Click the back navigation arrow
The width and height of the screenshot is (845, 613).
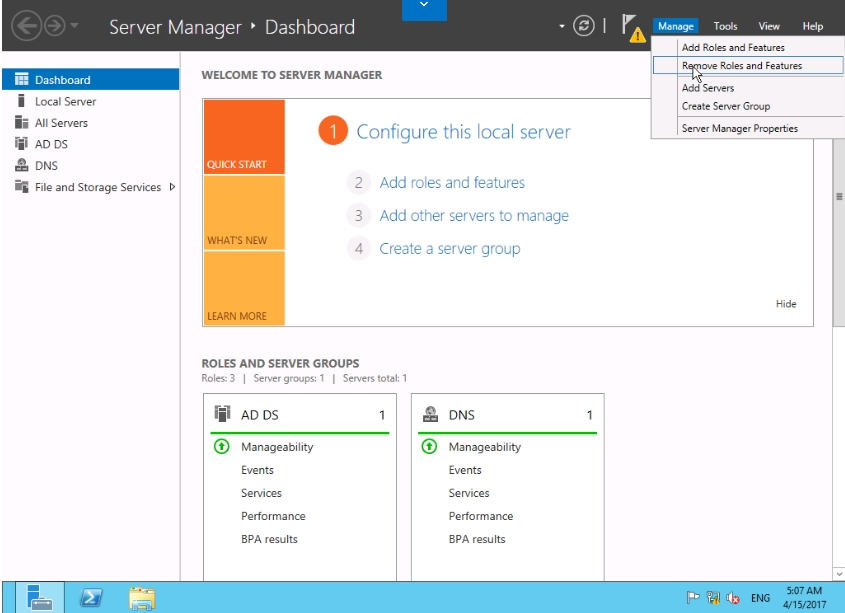(26, 26)
